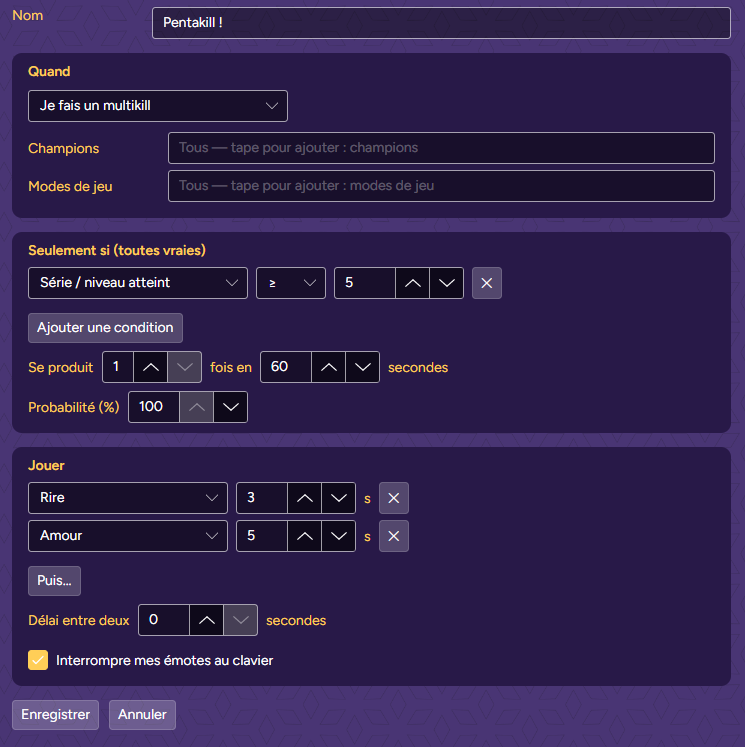Increase the 60 seconds time window

pos(328,367)
